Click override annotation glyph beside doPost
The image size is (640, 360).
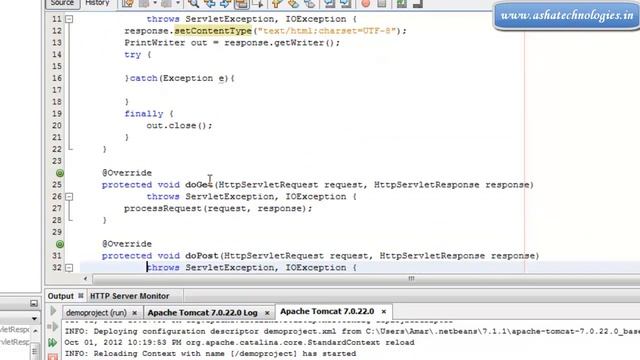60,244
